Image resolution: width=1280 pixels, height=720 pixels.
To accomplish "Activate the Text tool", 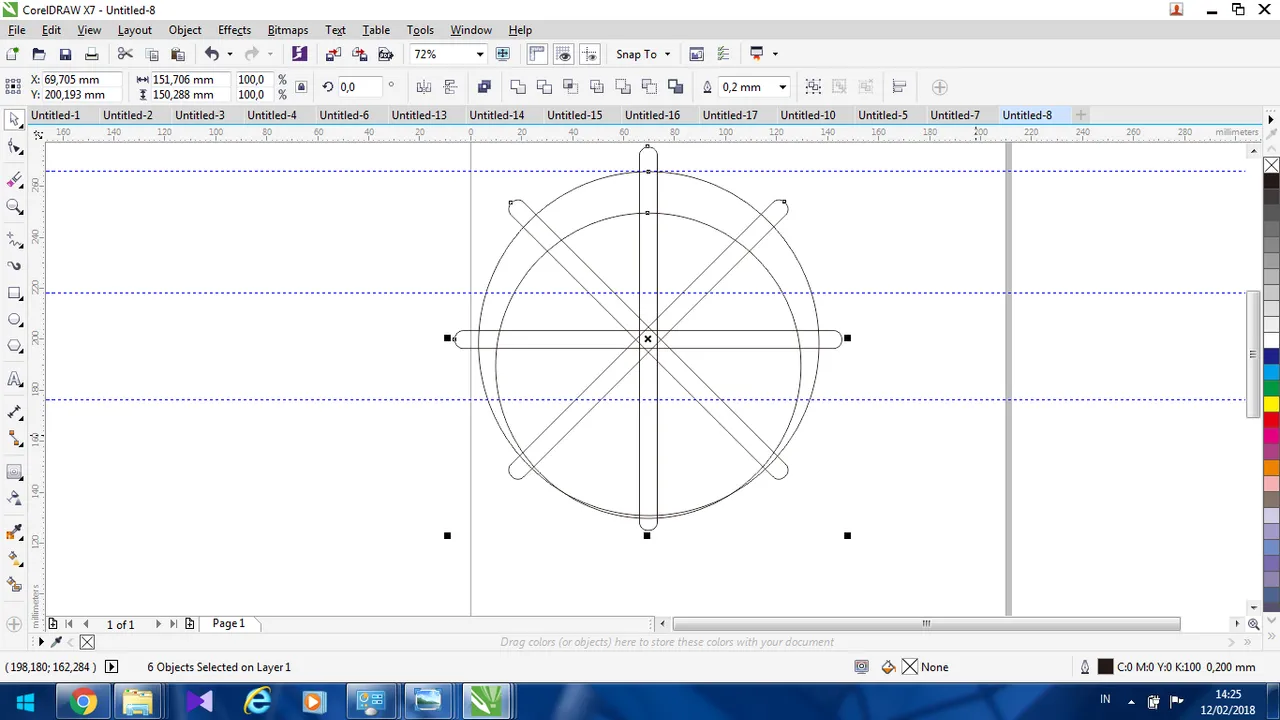I will (x=15, y=379).
